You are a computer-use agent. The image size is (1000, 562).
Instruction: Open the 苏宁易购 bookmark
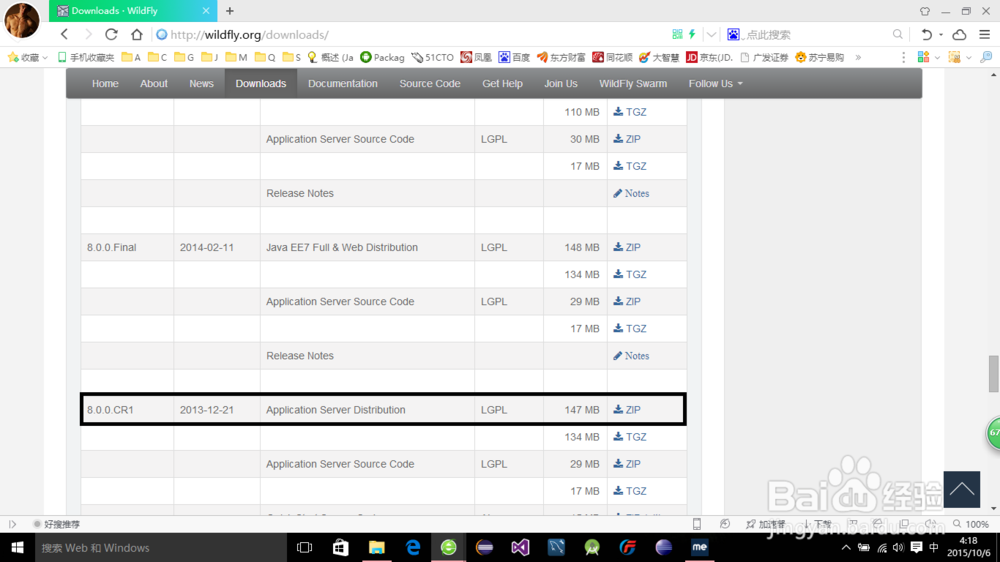[x=820, y=57]
